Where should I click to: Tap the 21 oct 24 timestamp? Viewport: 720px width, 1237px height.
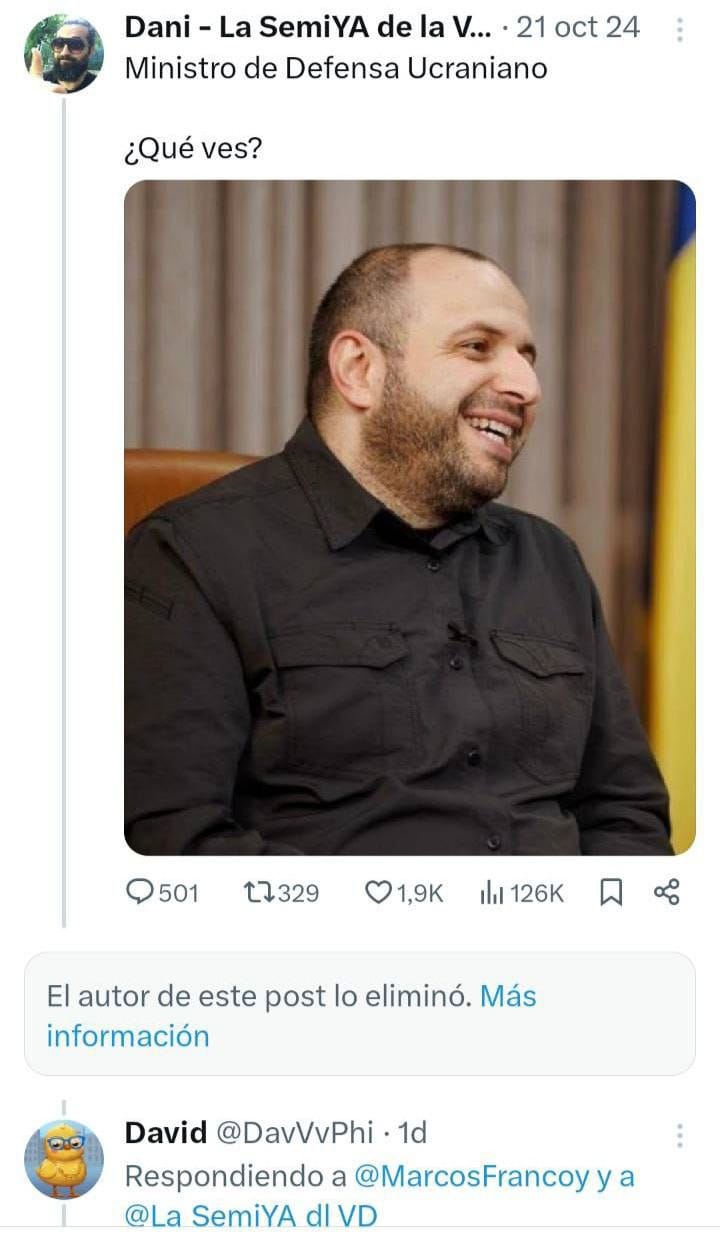coord(579,28)
